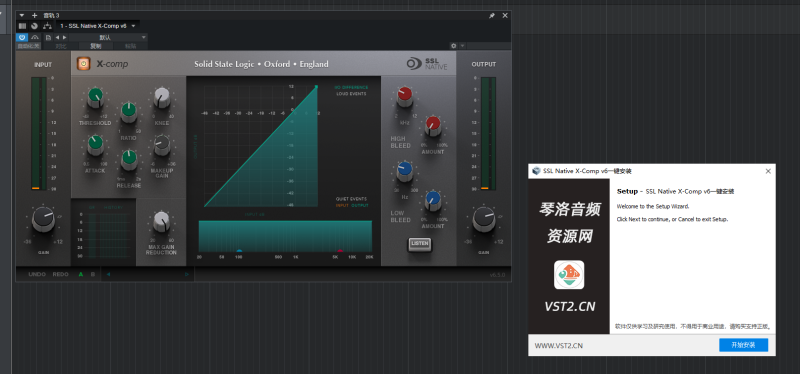
Task: Click the LOW BLEED AMOUNT blue knob
Action: click(433, 201)
